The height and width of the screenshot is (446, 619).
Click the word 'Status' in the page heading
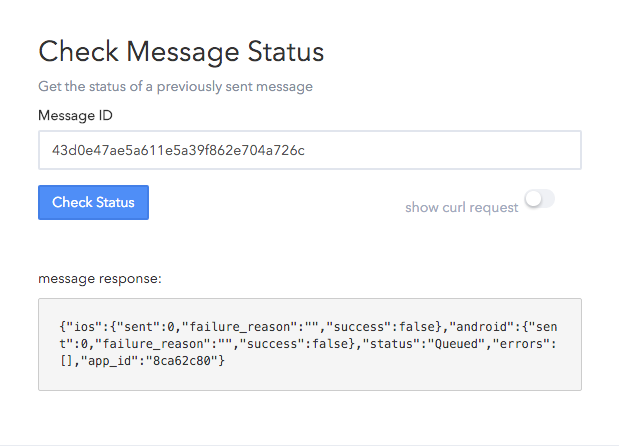[286, 52]
